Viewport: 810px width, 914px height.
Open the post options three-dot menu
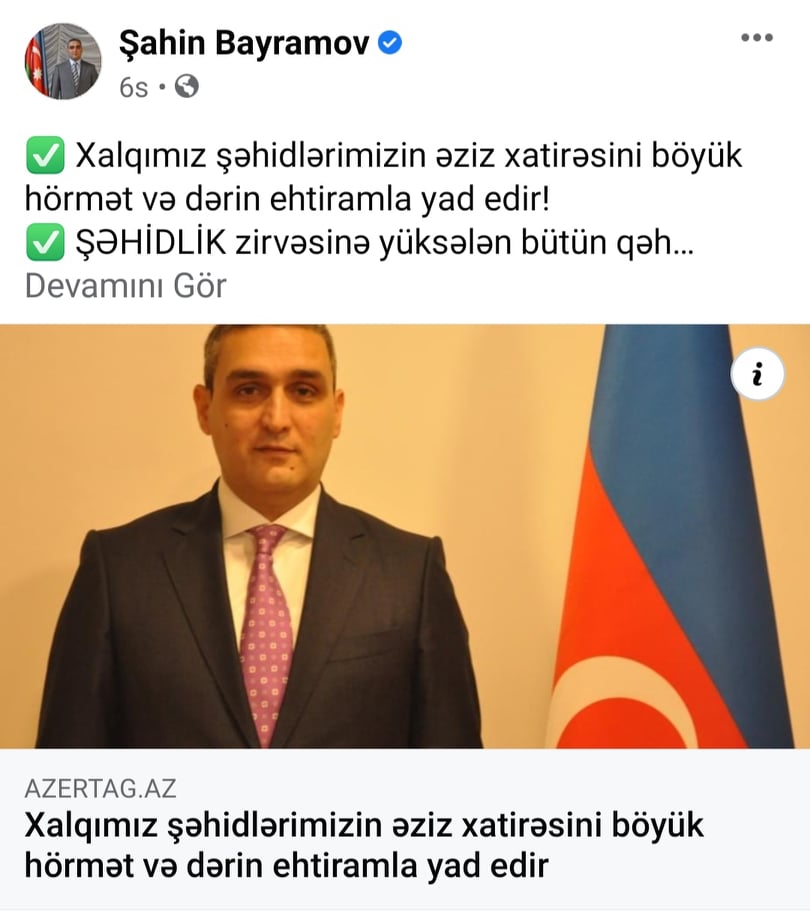pos(756,38)
